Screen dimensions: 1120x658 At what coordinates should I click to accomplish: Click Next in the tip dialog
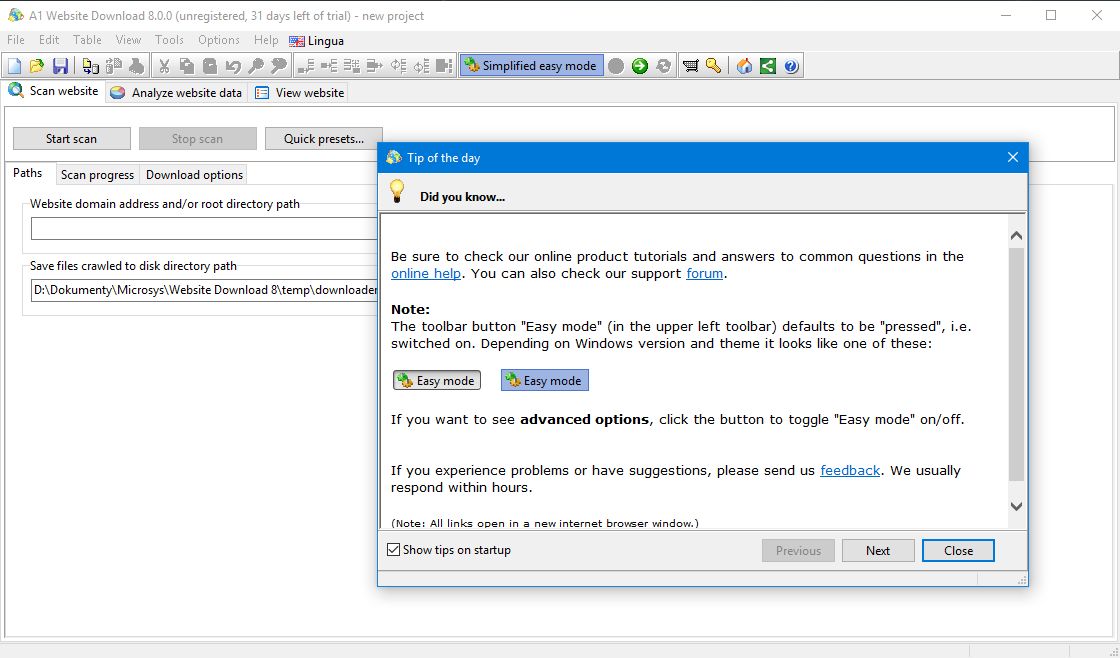(878, 551)
